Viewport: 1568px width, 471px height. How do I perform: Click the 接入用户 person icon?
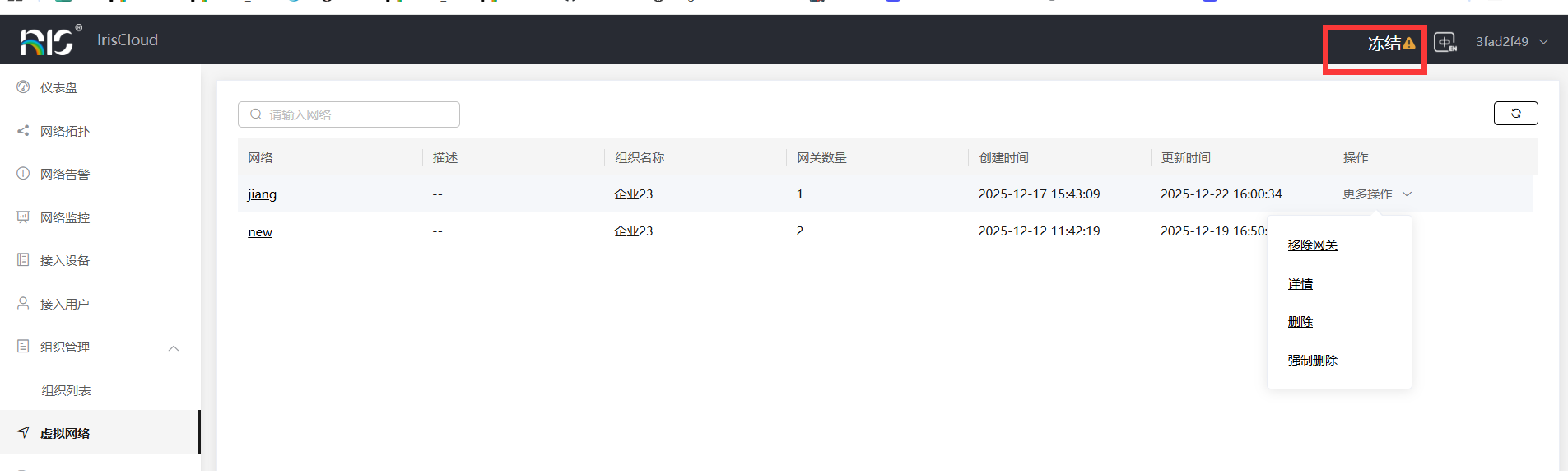tap(23, 303)
